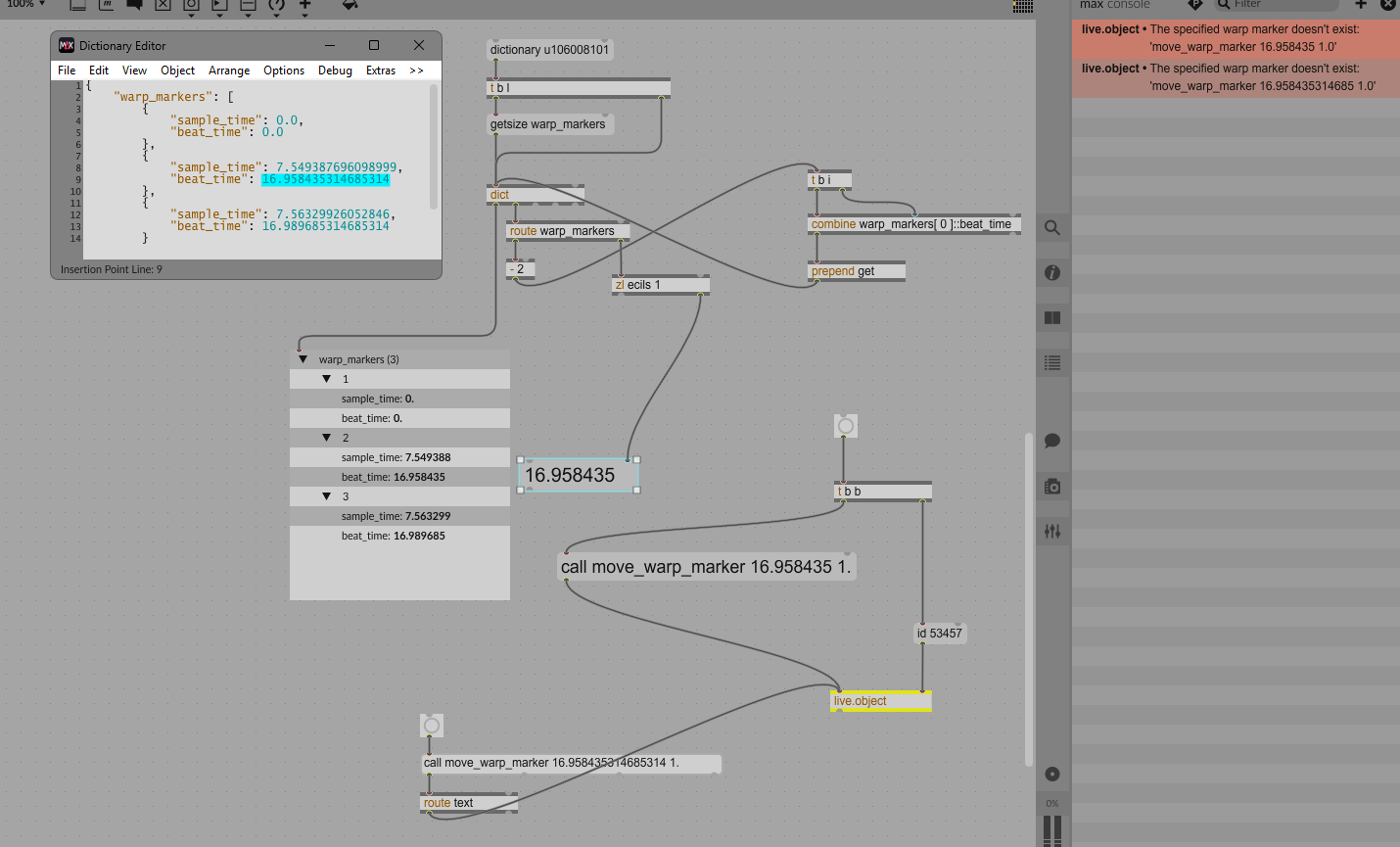Collapse the warp_markers (3) tree node
Viewport: 1400px width, 847px height.
pos(303,359)
